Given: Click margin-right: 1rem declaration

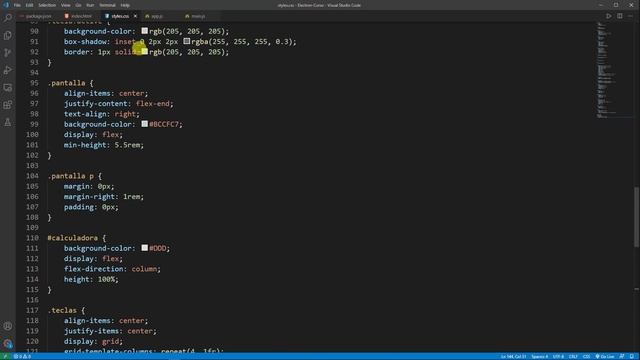Looking at the screenshot, I should point(104,197).
